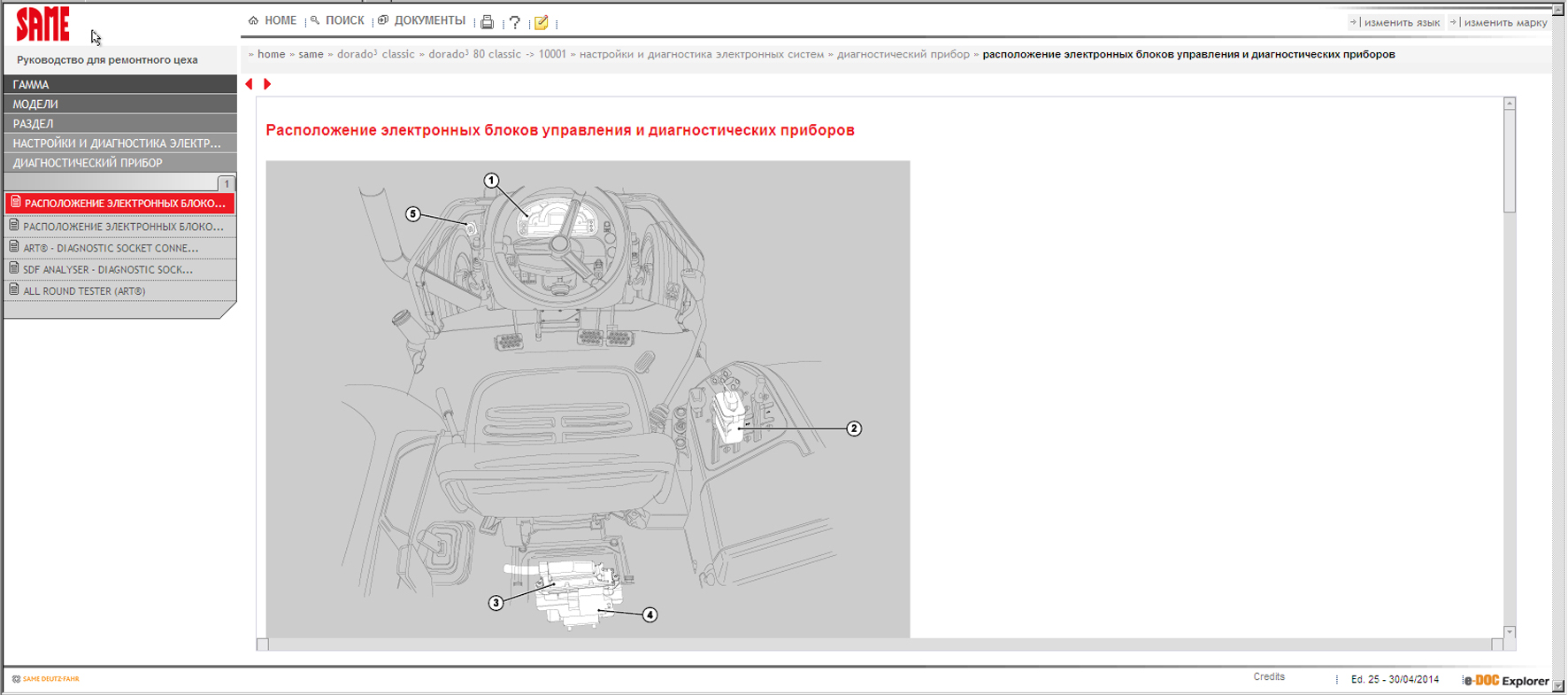Screen dimensions: 1568x695
Task: Click the SAME brand logo
Action: (42, 24)
